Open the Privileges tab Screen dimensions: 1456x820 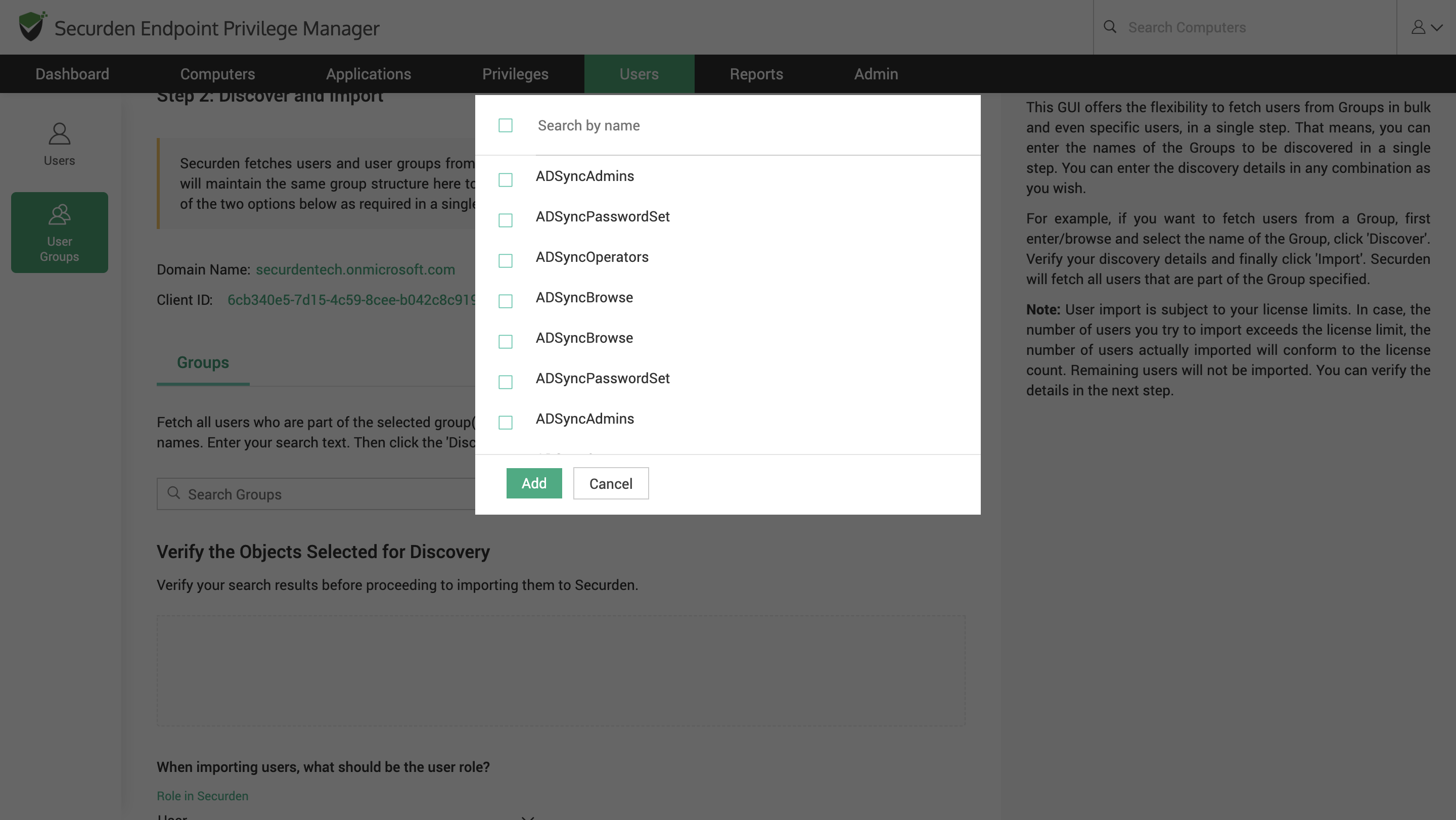coord(515,74)
